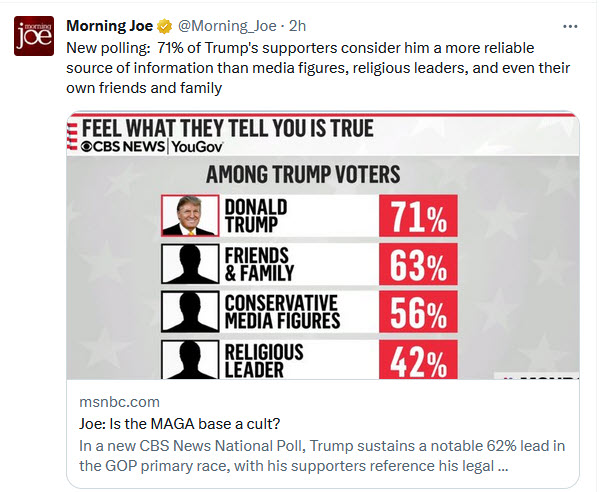Click the red 63% box
This screenshot has width=607, height=492.
pyautogui.click(x=418, y=264)
